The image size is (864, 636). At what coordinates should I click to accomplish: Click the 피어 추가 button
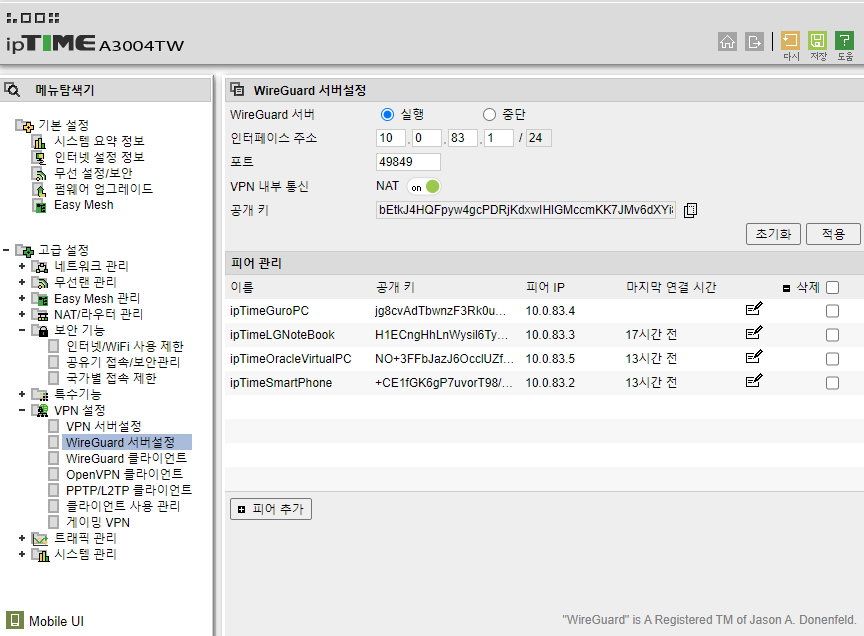click(x=271, y=509)
